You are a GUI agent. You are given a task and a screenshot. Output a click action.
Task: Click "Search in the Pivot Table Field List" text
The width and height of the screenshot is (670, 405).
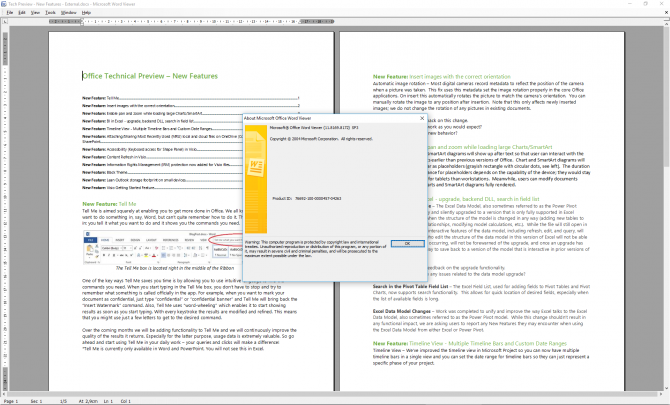click(410, 287)
